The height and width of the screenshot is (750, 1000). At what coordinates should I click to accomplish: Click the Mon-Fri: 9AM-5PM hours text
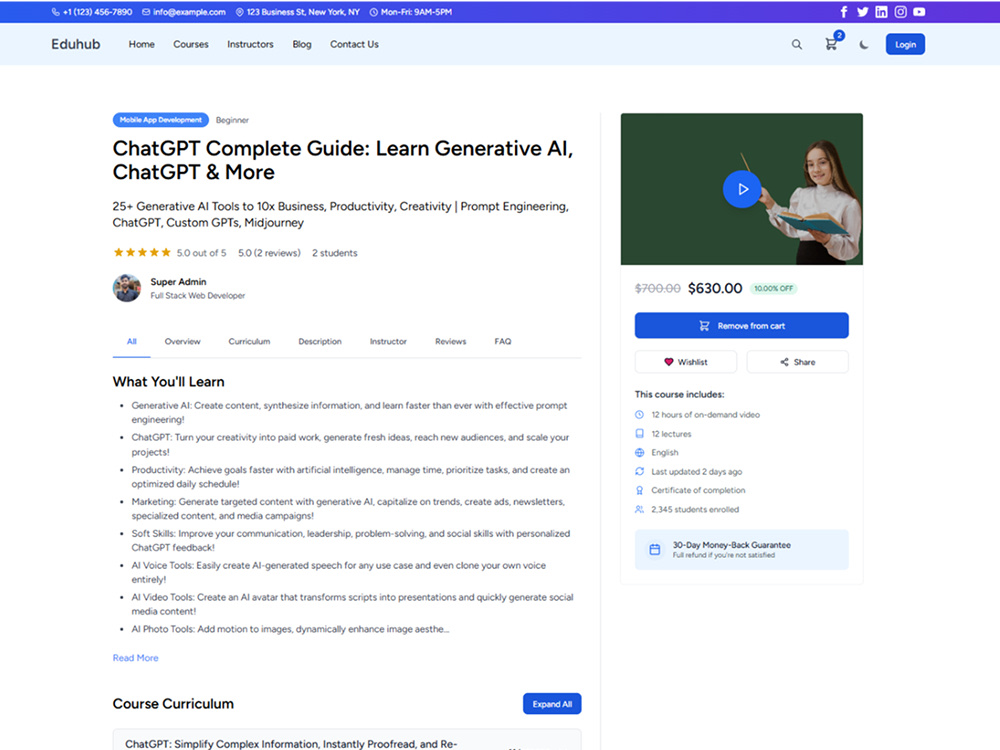pos(416,12)
